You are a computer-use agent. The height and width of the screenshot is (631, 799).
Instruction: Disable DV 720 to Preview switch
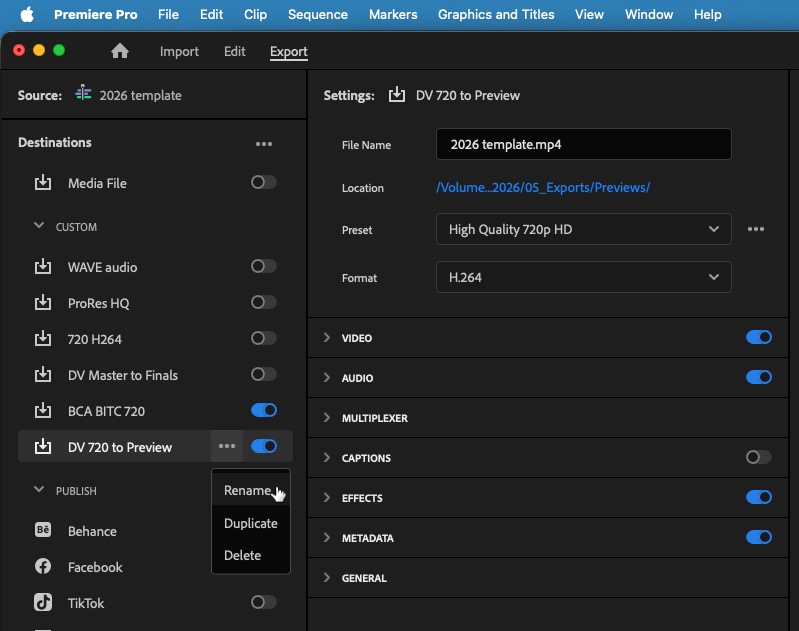(263, 446)
